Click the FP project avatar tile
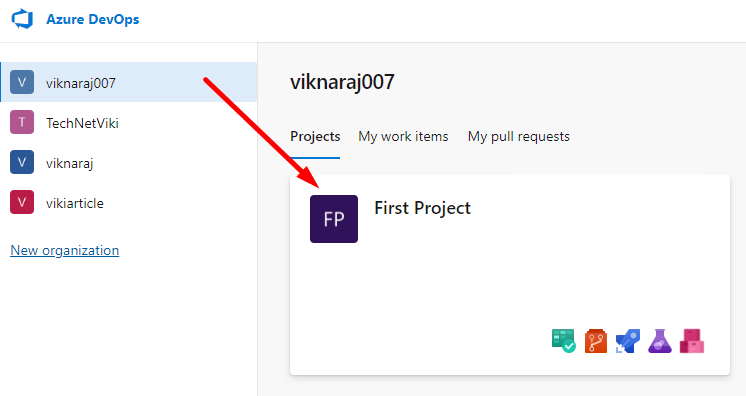 point(334,219)
